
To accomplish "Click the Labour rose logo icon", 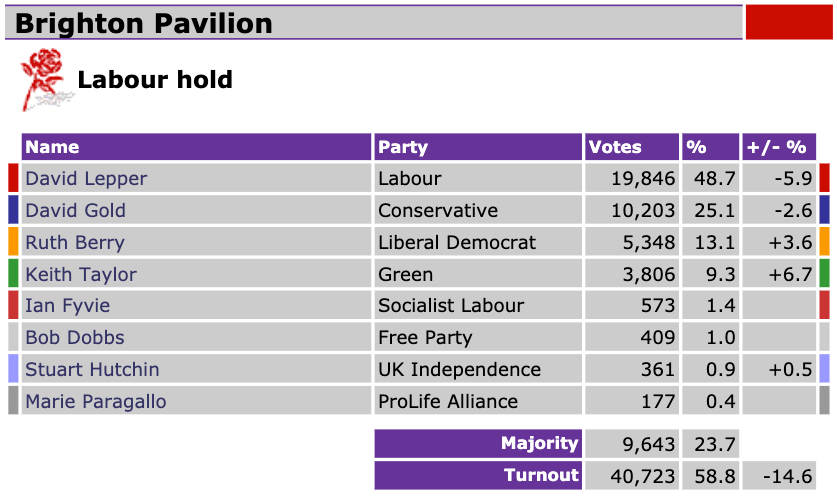I will pos(43,79).
